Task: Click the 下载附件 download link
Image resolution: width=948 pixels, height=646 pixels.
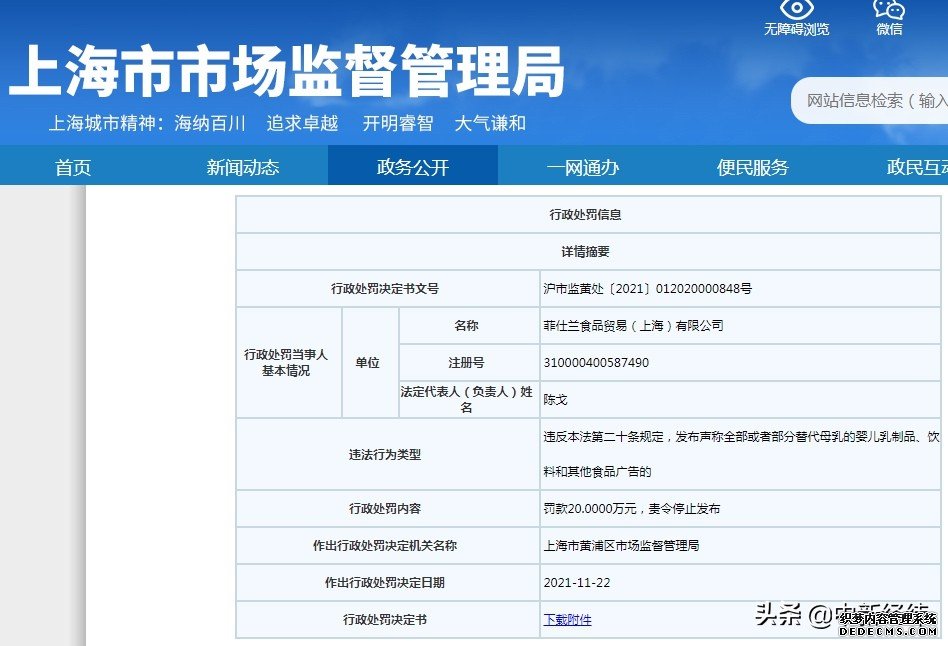Action: [567, 620]
